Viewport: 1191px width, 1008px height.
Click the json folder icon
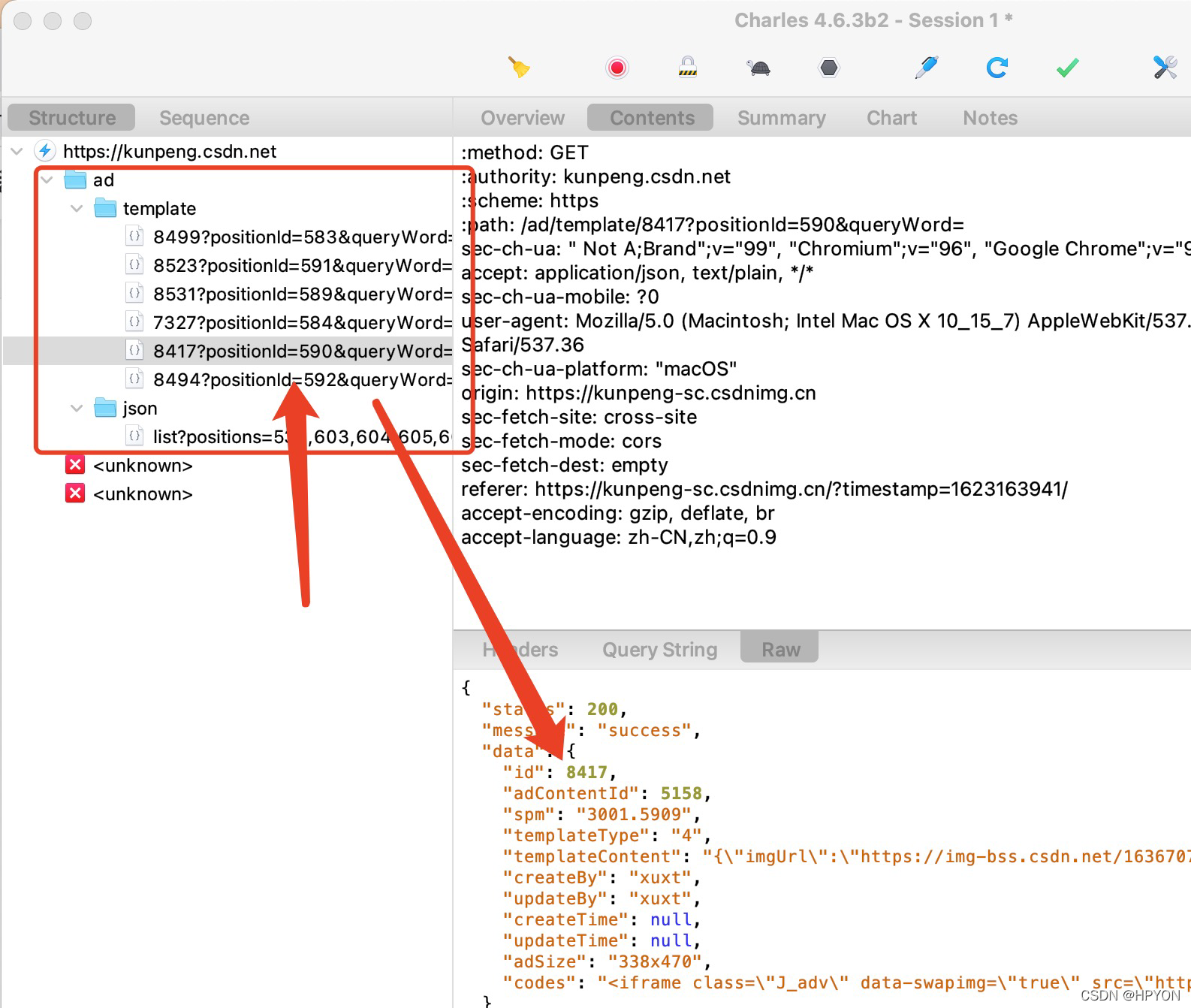click(x=105, y=408)
